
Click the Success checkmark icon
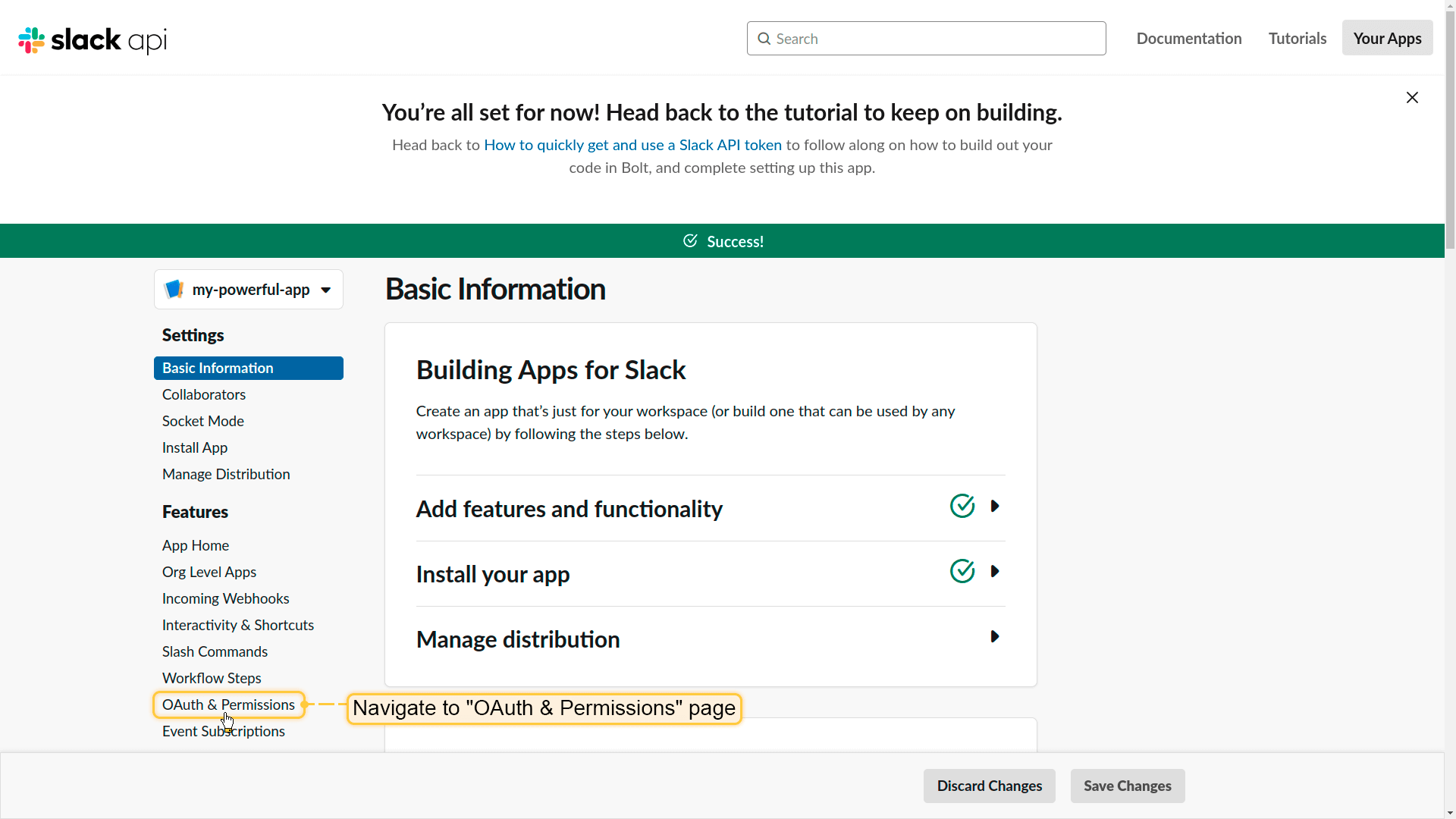690,240
